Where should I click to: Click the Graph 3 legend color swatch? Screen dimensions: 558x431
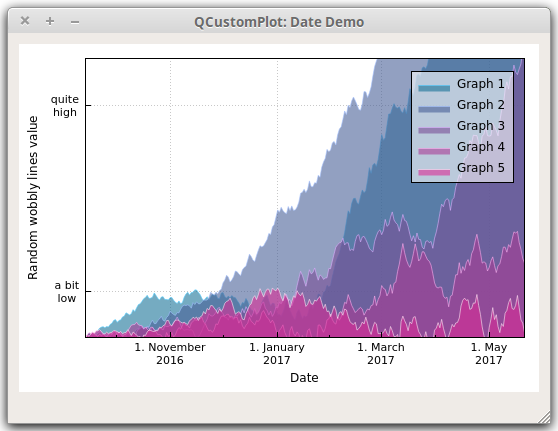pos(434,130)
